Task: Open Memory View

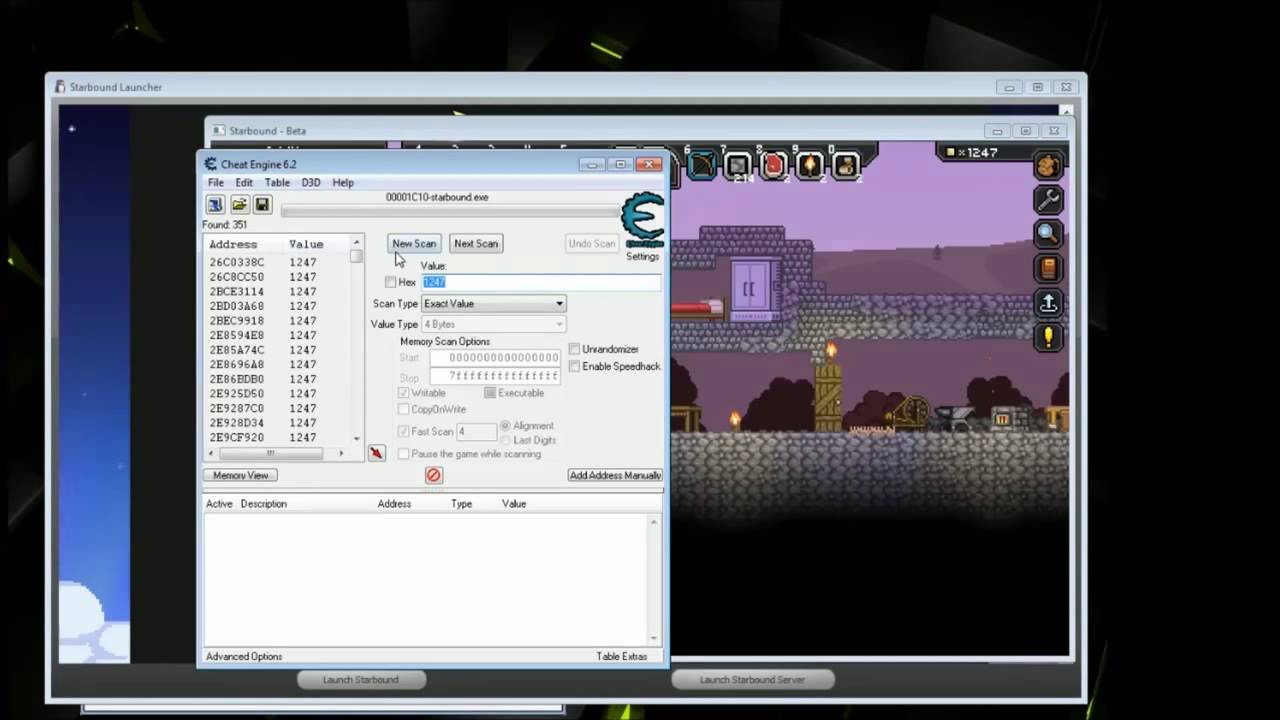Action: click(x=241, y=476)
